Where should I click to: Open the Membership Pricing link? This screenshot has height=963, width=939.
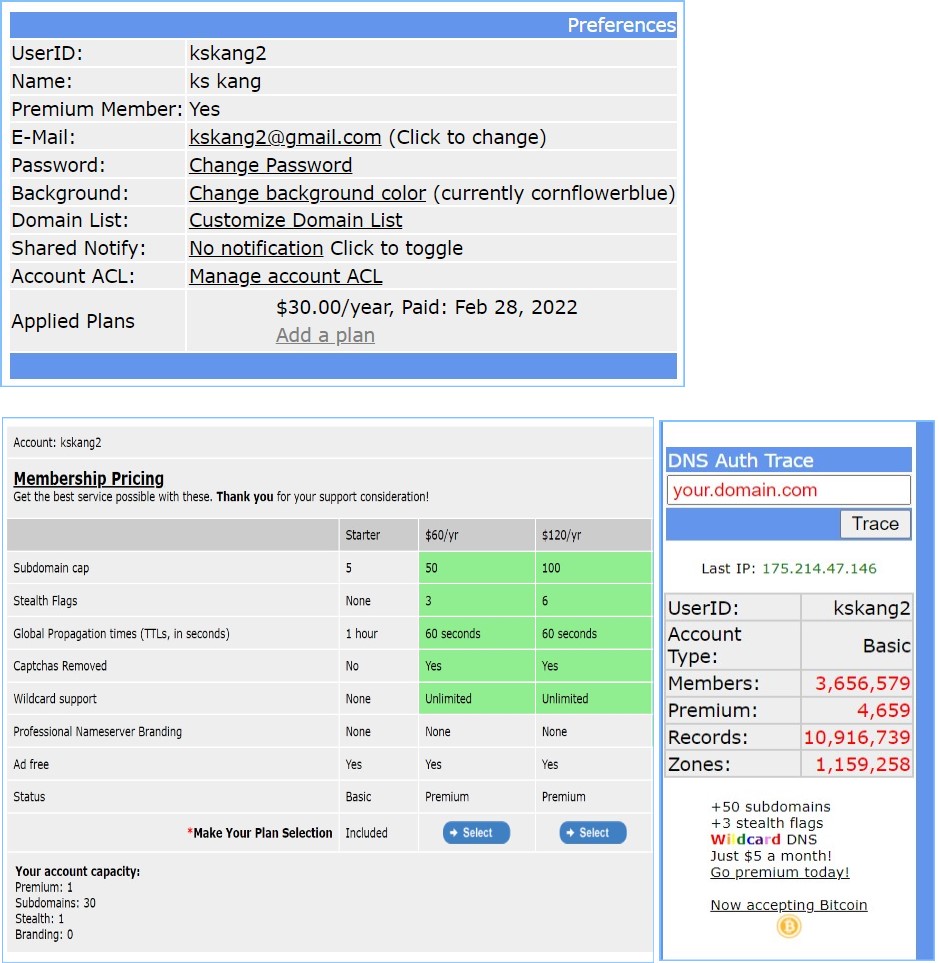(88, 479)
